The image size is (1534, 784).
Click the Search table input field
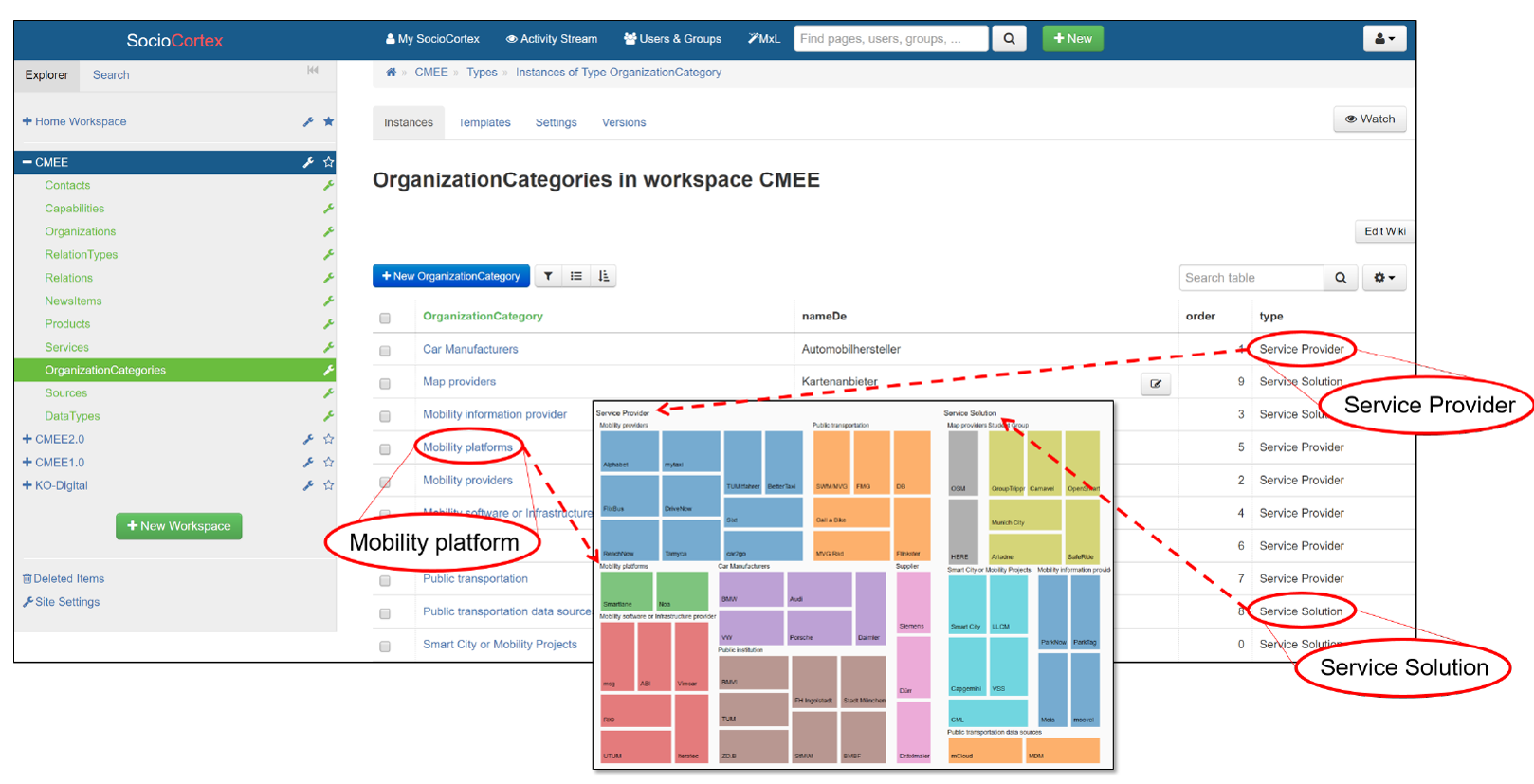(x=1252, y=278)
